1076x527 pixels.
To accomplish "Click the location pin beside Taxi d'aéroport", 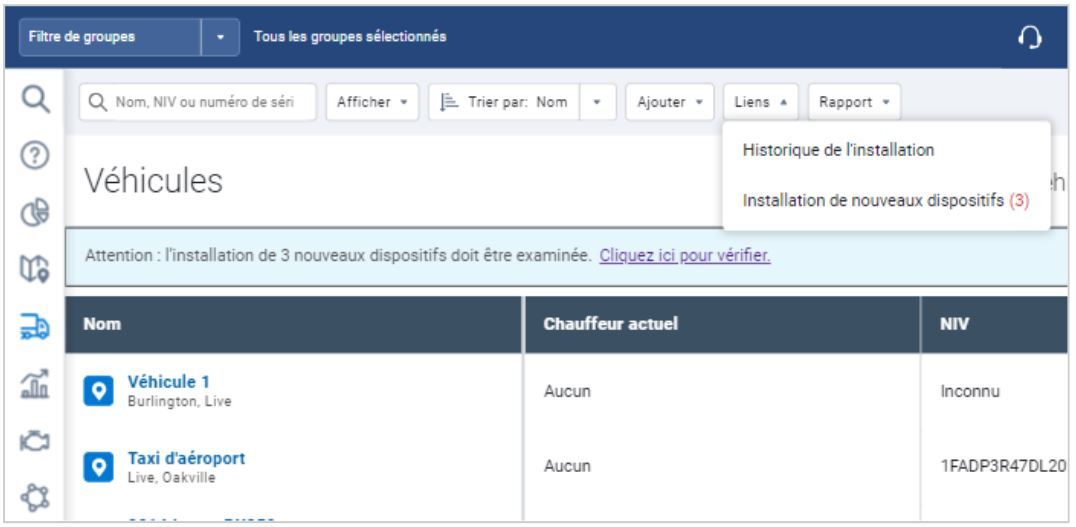I will click(x=98, y=465).
